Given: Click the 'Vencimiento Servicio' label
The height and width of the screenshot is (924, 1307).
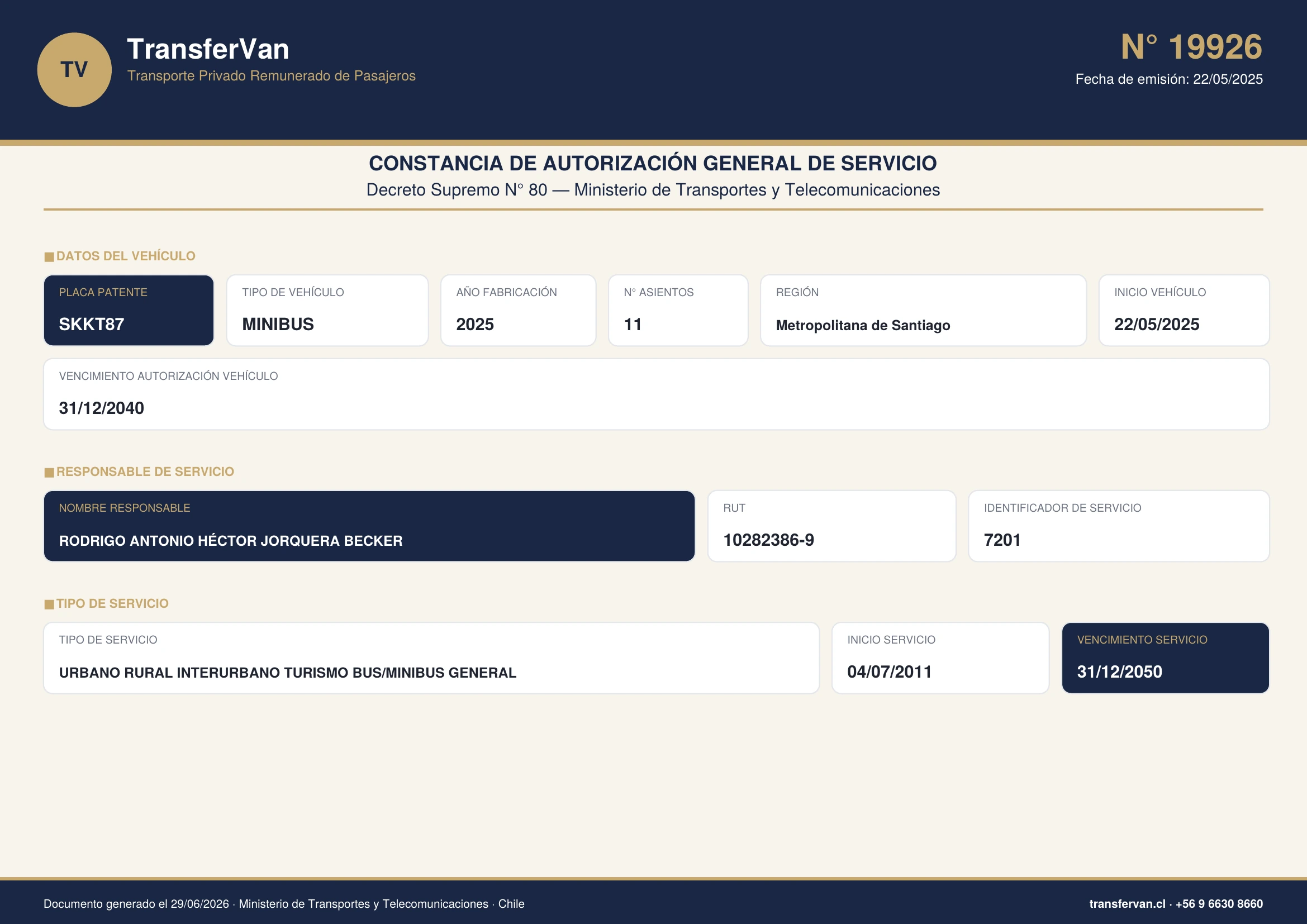Looking at the screenshot, I should (x=1142, y=640).
